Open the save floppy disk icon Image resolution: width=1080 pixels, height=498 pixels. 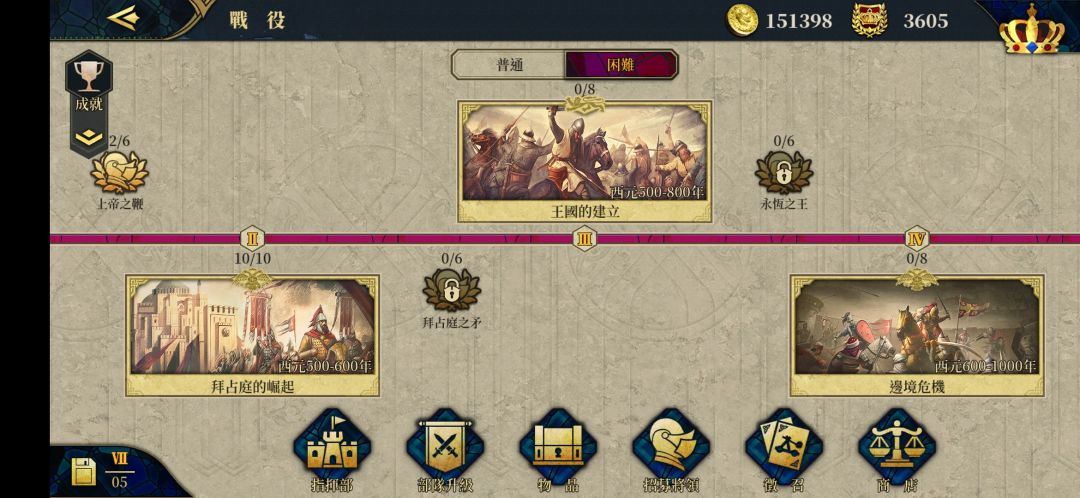tap(83, 472)
